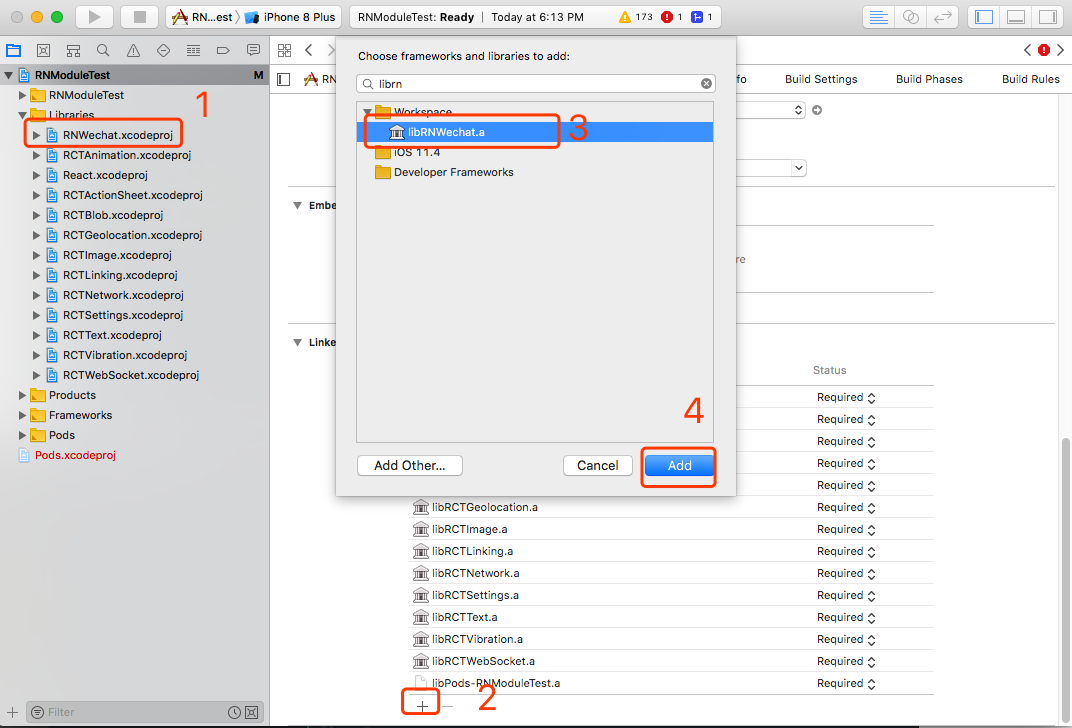The height and width of the screenshot is (728, 1072).
Task: Collapse the Workspace folder in dialog
Action: click(367, 111)
